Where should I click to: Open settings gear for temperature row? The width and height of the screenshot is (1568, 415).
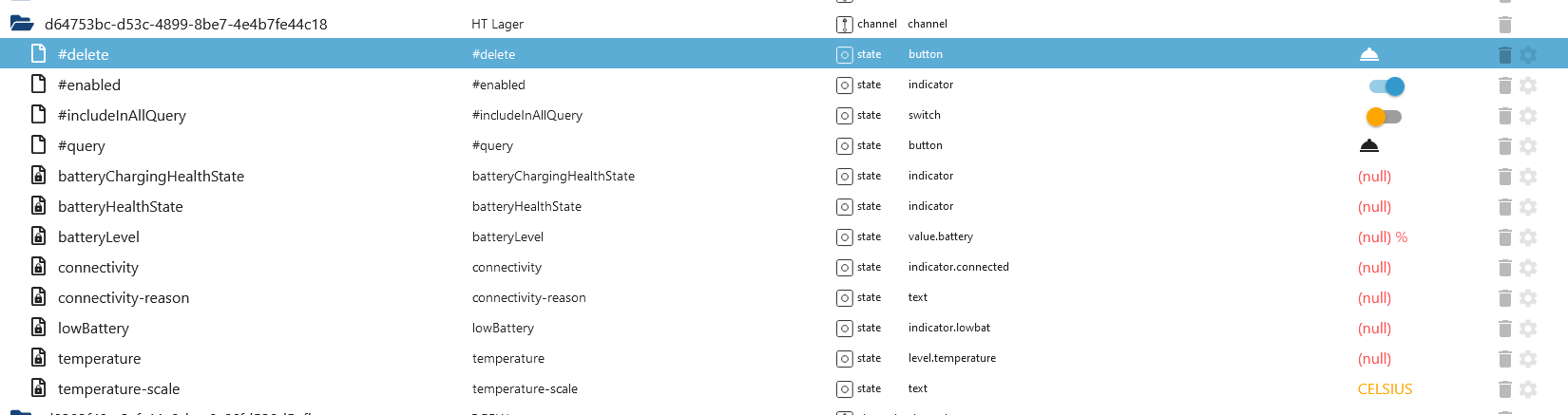click(x=1528, y=359)
